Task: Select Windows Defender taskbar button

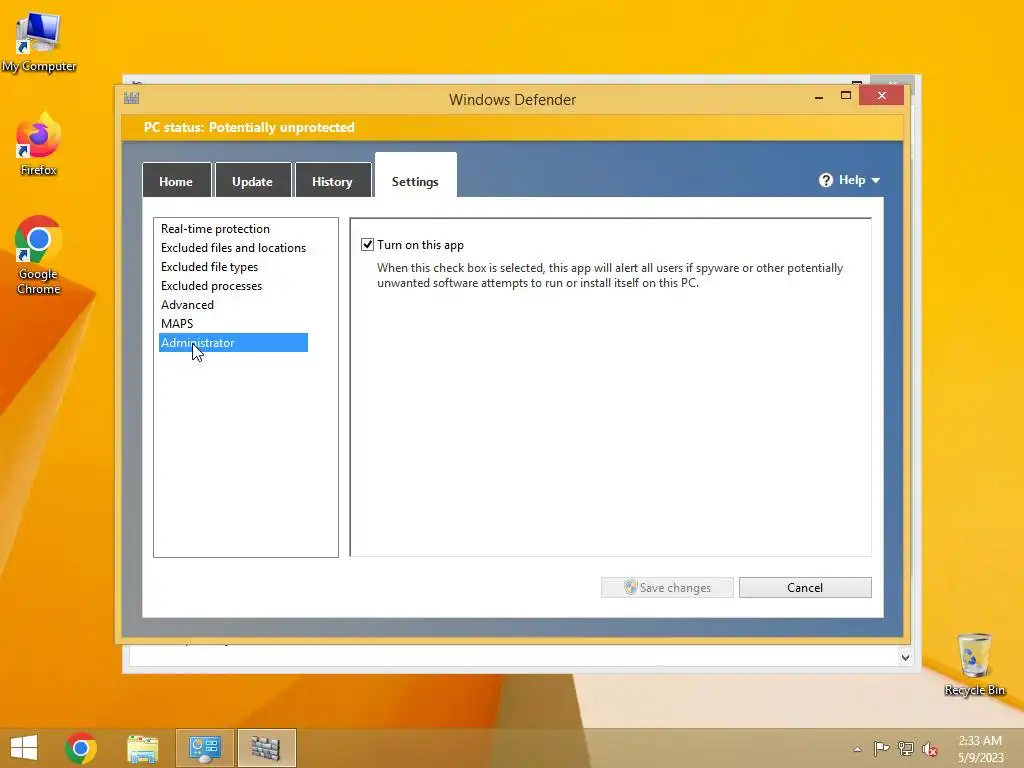Action: (266, 748)
